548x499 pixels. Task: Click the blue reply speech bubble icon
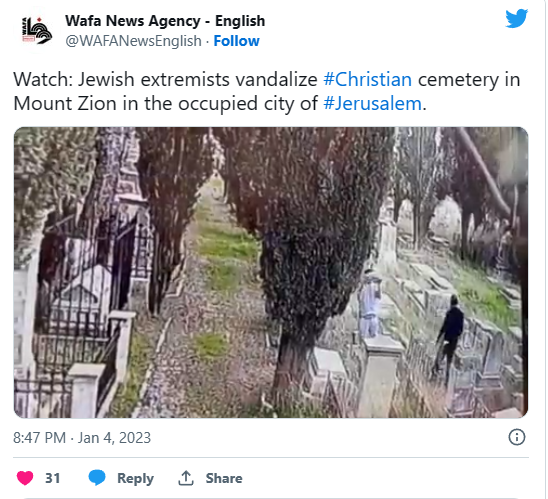click(97, 478)
